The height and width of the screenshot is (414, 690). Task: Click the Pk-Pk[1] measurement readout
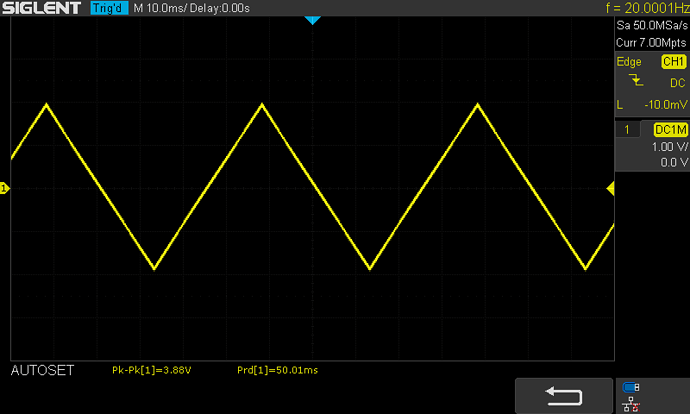pyautogui.click(x=151, y=371)
